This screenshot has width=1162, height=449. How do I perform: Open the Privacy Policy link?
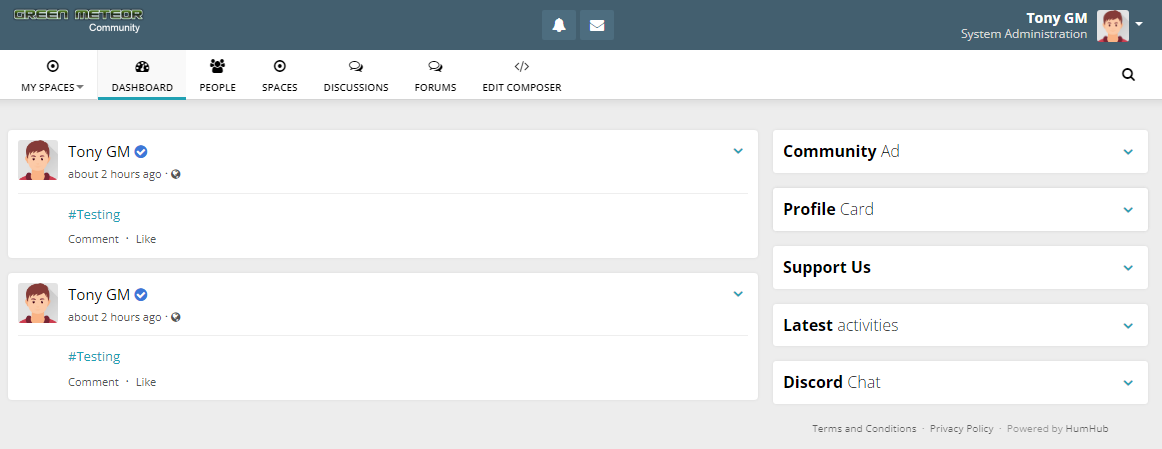[961, 429]
